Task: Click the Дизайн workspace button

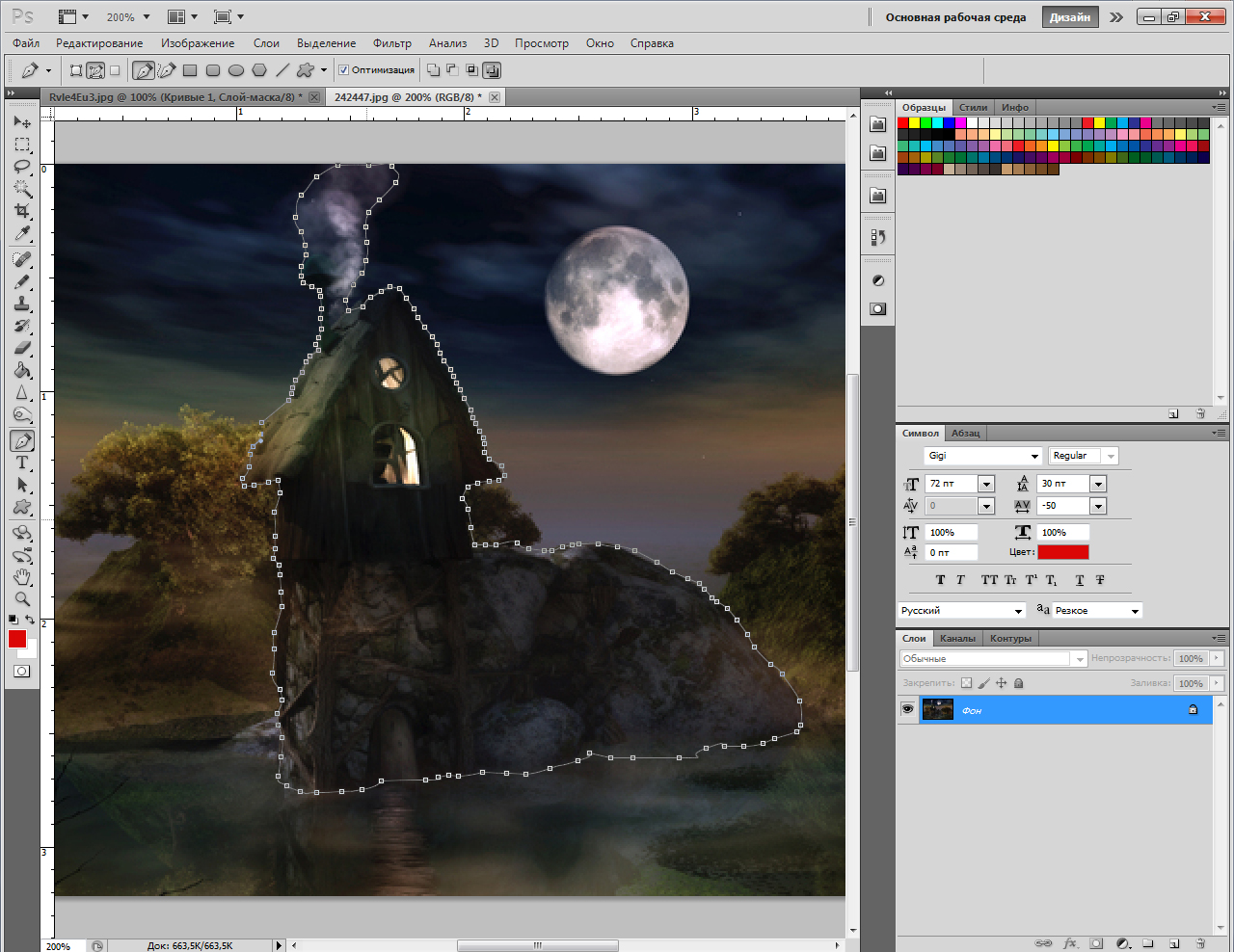Action: 1070,17
